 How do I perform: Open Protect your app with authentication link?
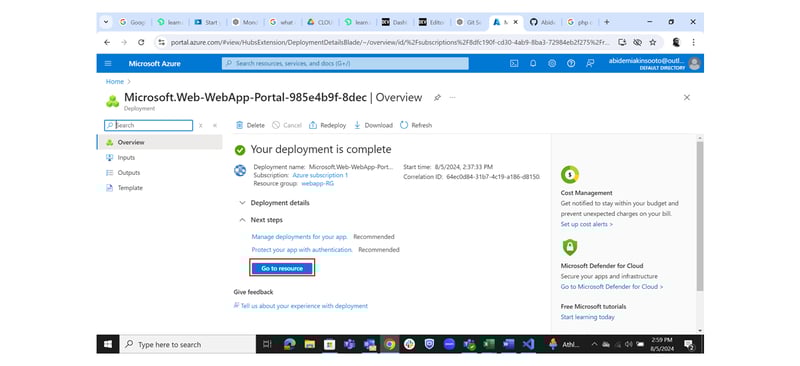[302, 250]
